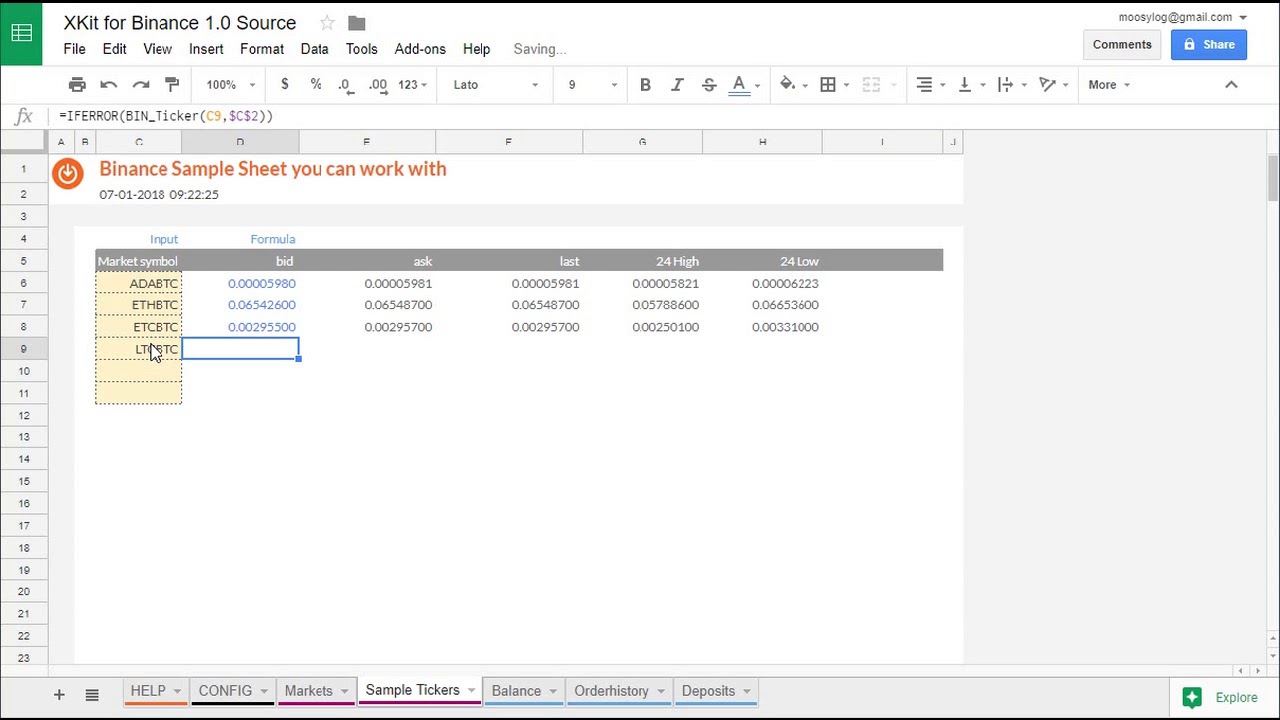Decrease decimal places

coord(346,85)
